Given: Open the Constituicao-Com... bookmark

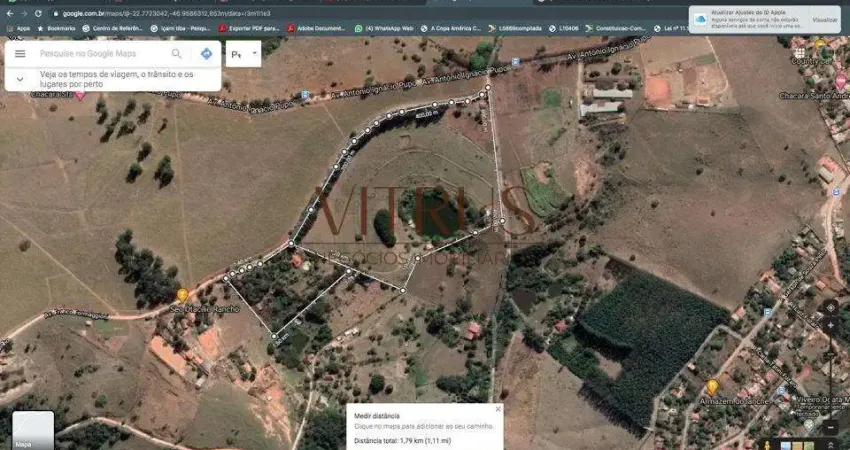Looking at the screenshot, I should coord(615,28).
